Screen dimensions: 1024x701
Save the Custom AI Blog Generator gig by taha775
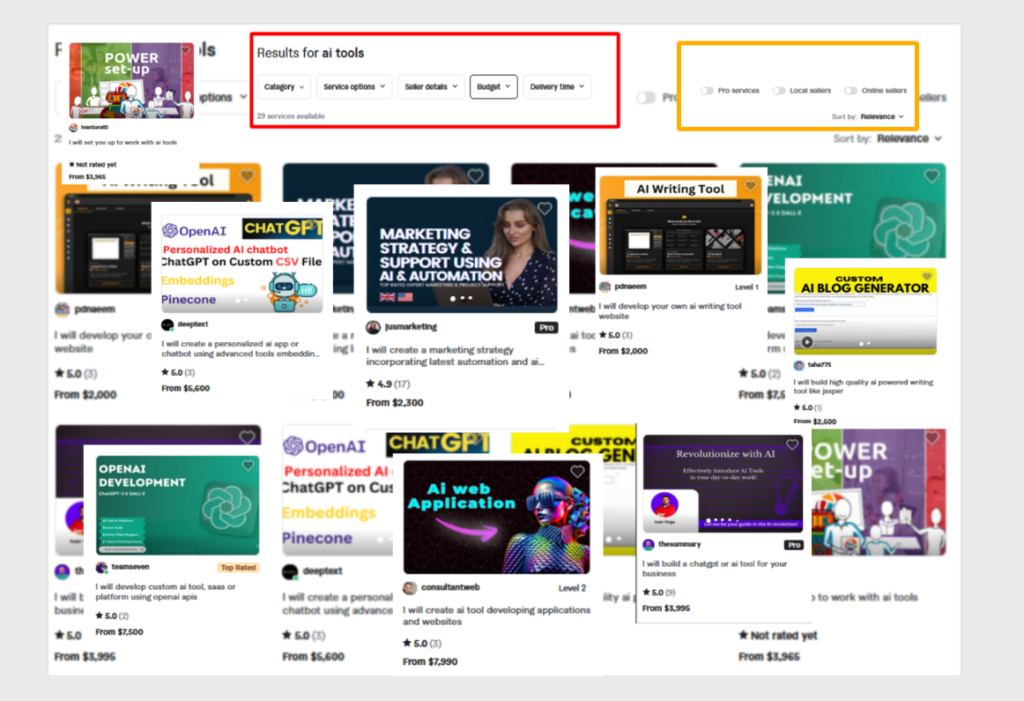click(x=926, y=276)
